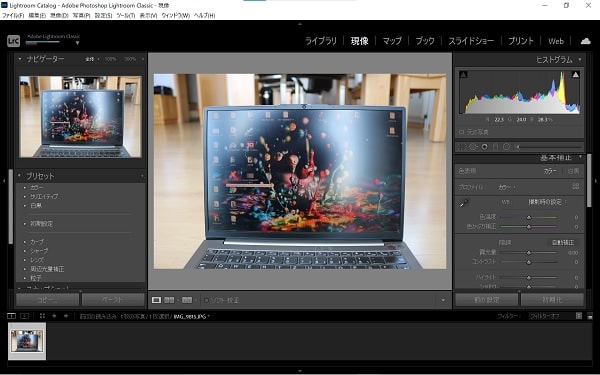
Task: Expand the 周辺光量補正 preset group
Action: click(x=25, y=269)
